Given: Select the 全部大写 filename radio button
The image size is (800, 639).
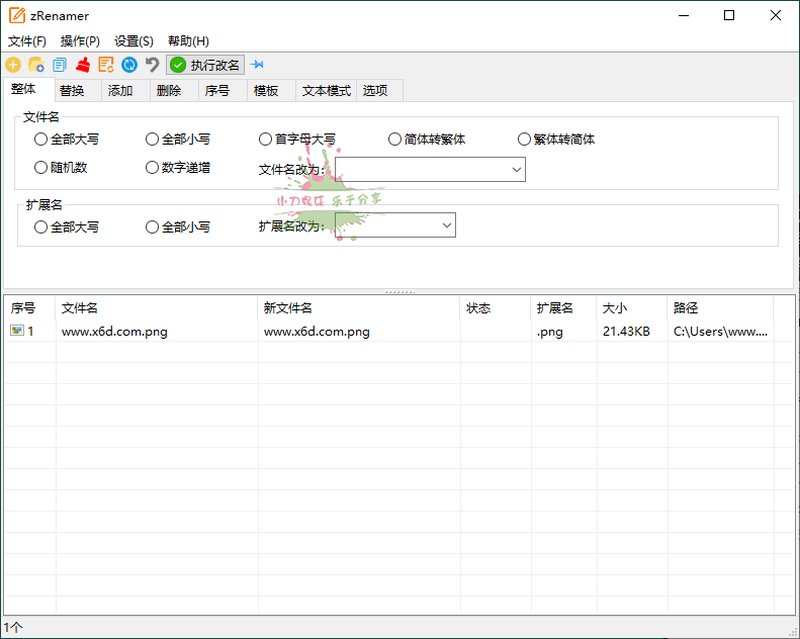Looking at the screenshot, I should pos(40,139).
